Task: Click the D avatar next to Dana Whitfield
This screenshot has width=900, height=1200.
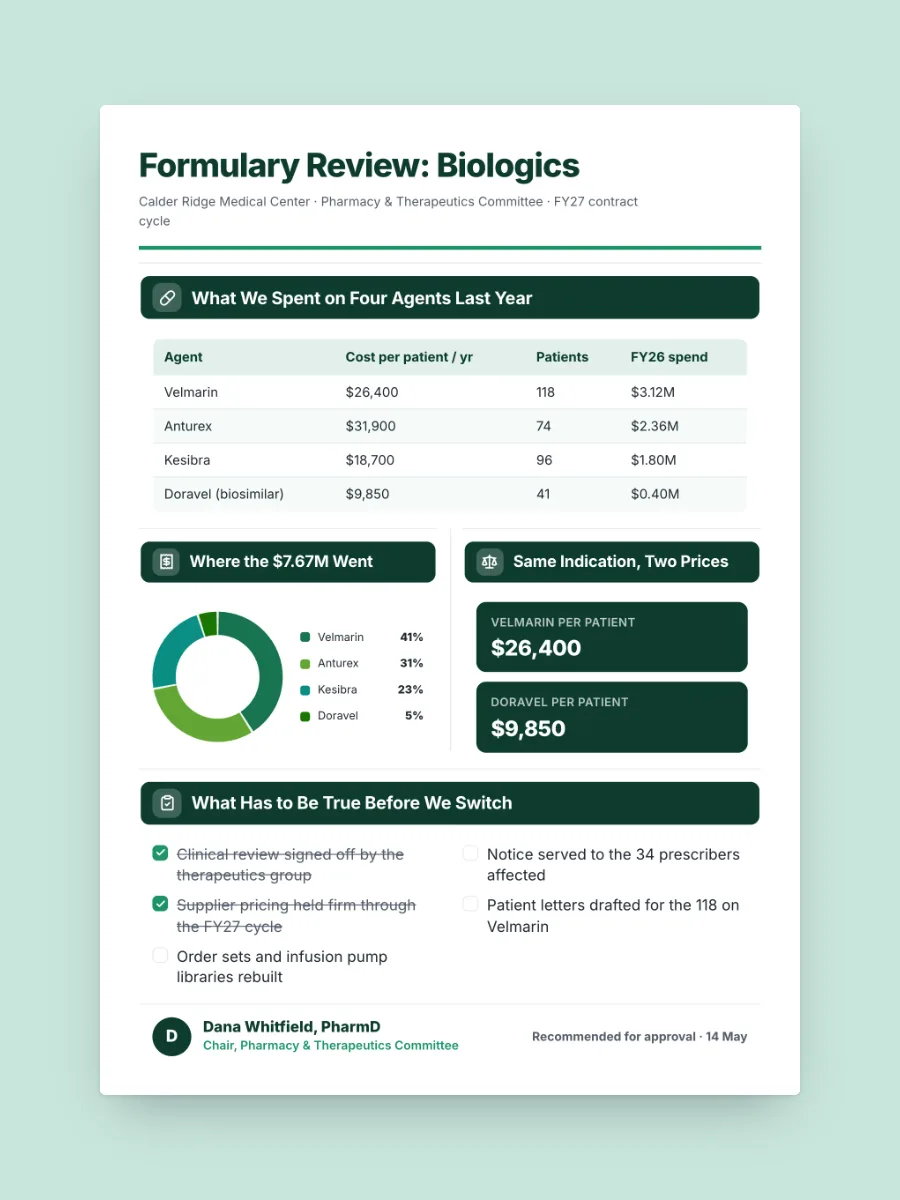Action: [x=171, y=1036]
